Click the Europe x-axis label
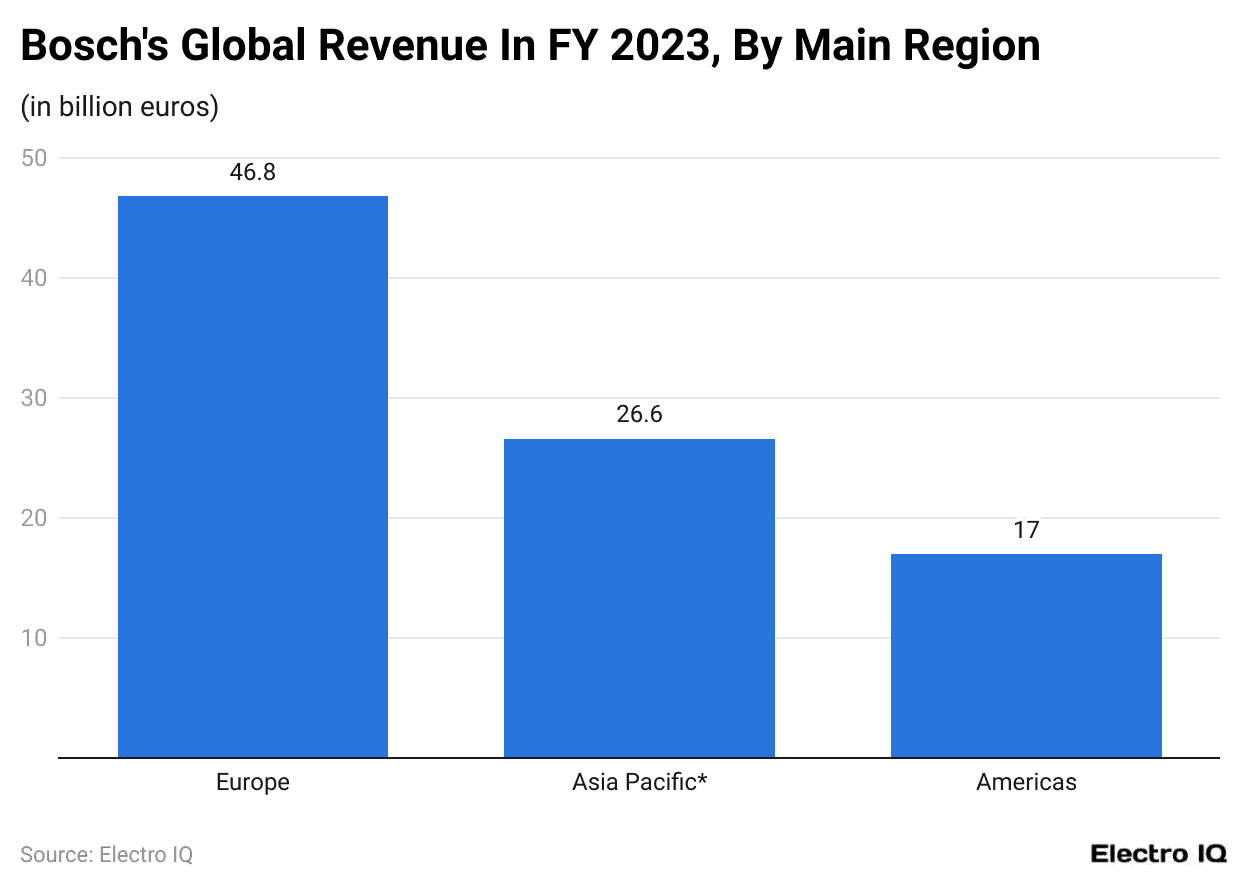Viewport: 1240px width, 888px height. 253,782
